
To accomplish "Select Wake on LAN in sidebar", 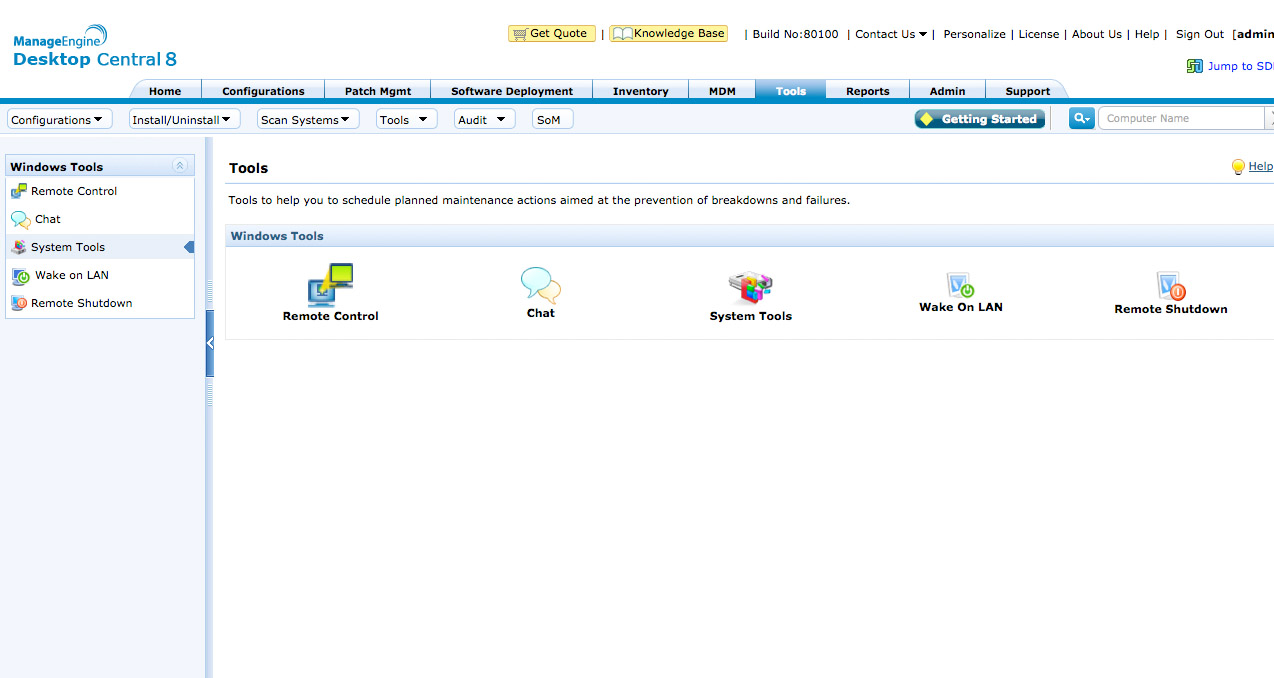I will (71, 275).
